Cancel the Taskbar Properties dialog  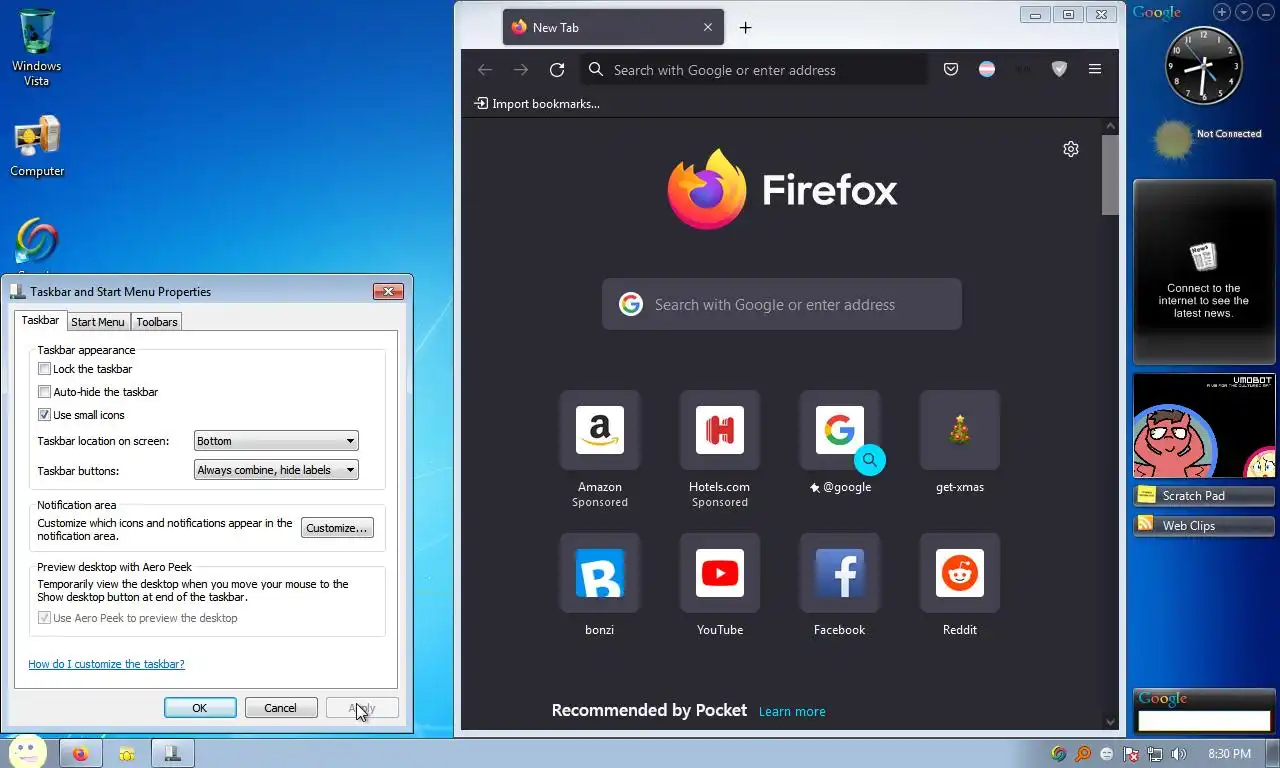tap(280, 708)
